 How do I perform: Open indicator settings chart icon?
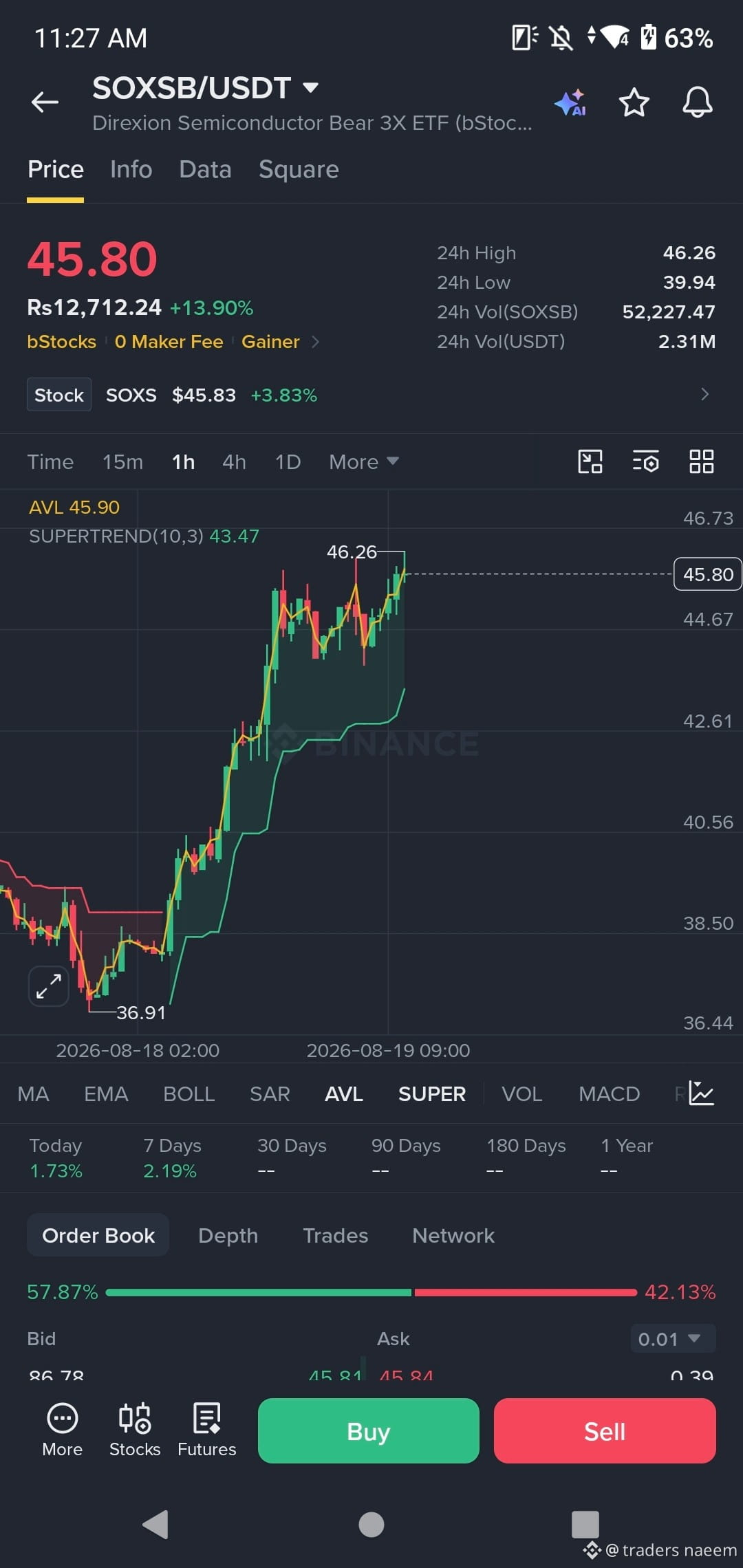coord(702,1093)
